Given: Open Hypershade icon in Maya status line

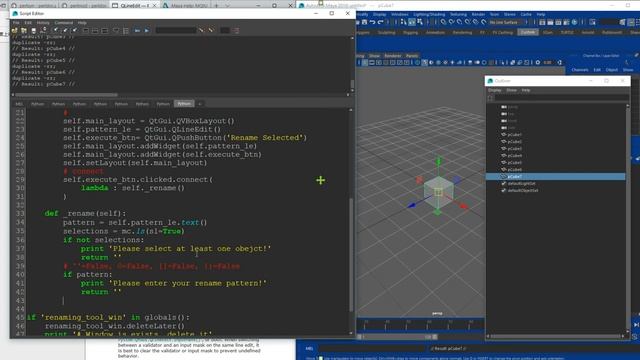Looking at the screenshot, I should [x=574, y=22].
